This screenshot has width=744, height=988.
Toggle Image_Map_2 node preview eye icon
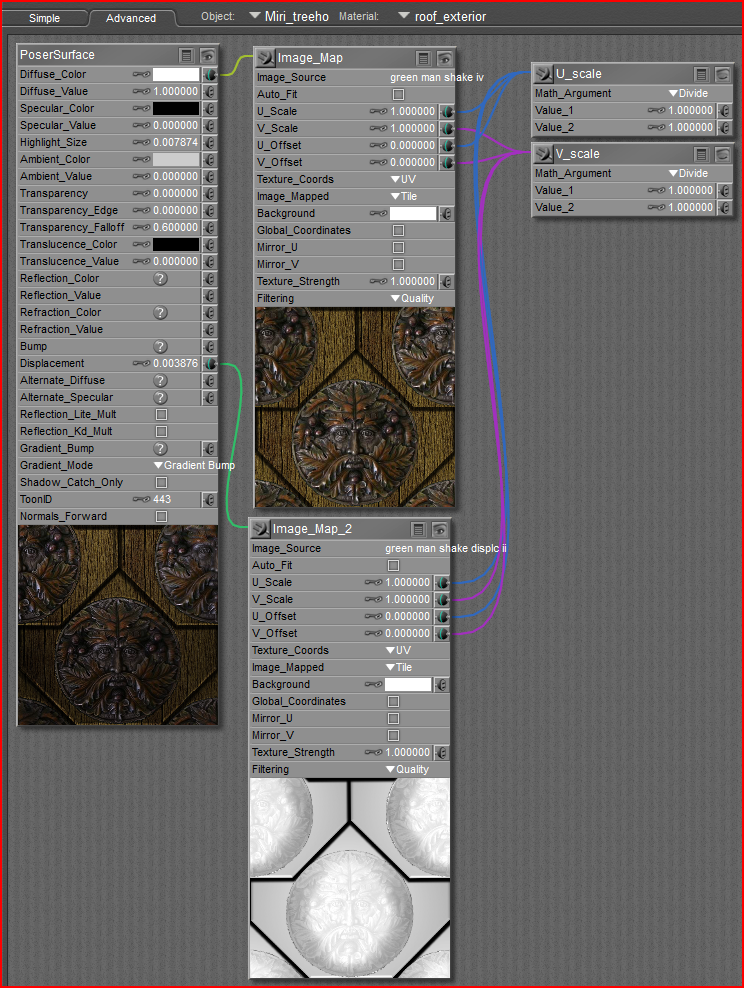438,529
